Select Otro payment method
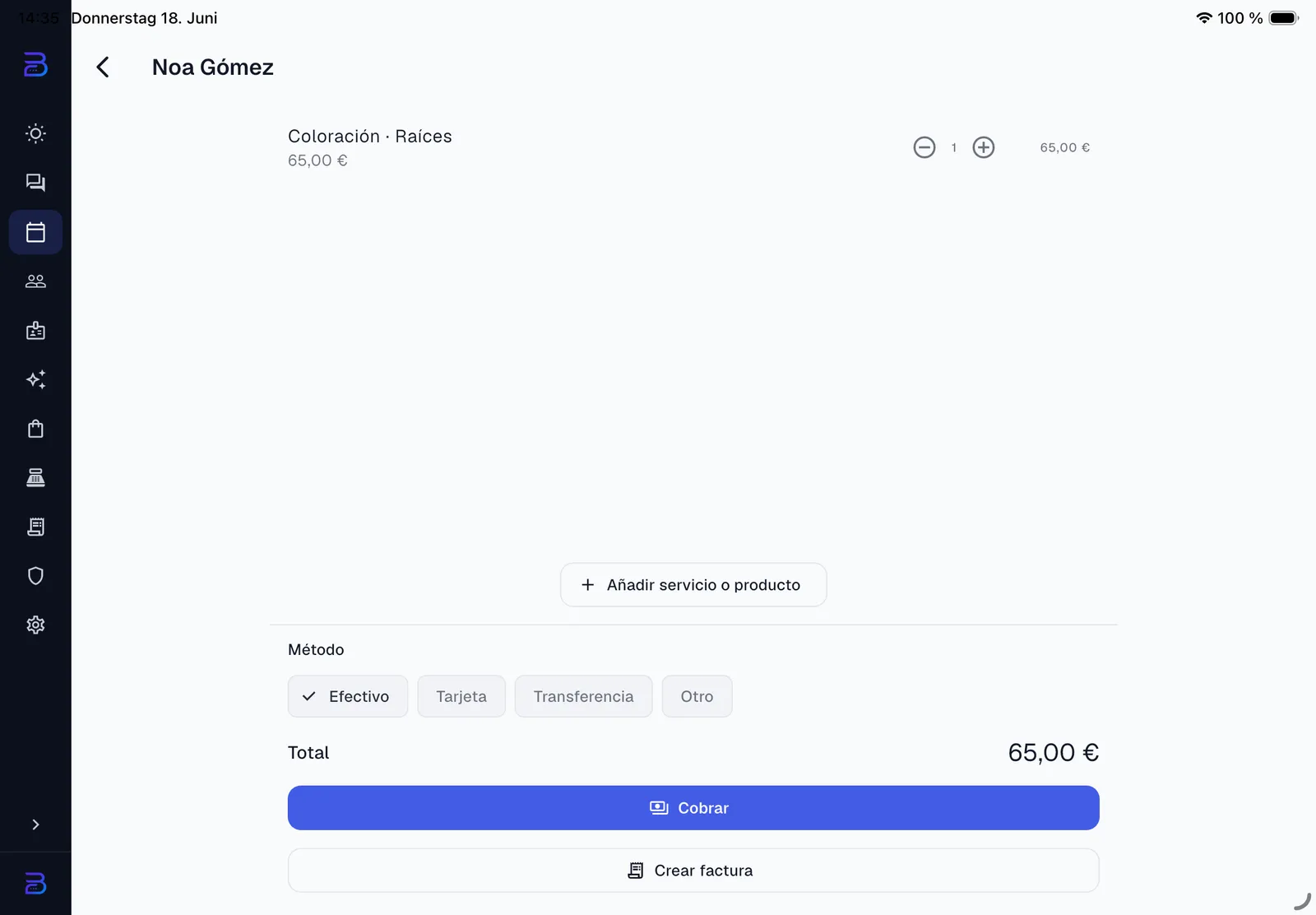Screen dimensions: 1316x915 click(697, 696)
